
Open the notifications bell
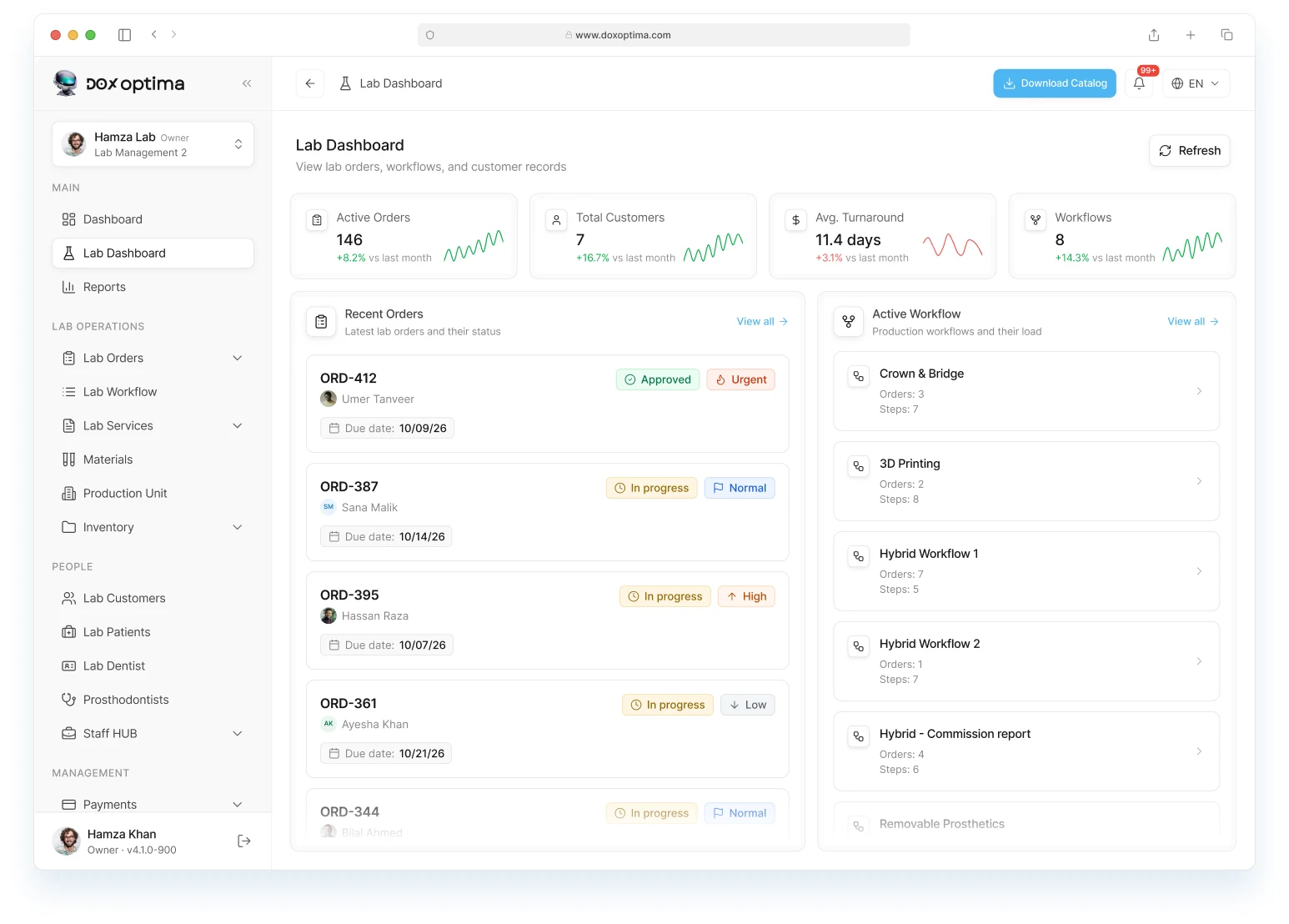[1139, 83]
